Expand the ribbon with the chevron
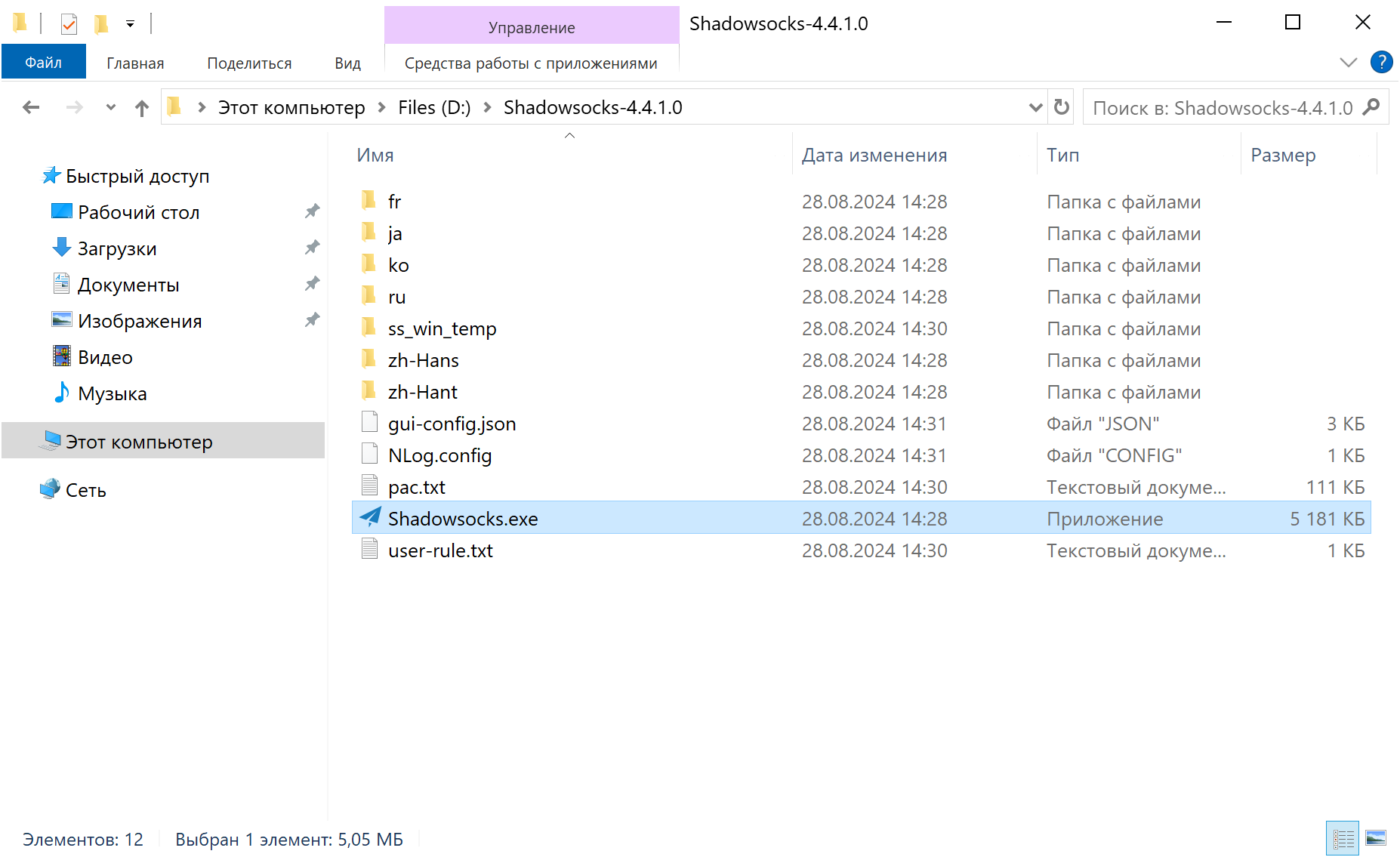This screenshot has height=857, width=1400. [x=1348, y=62]
